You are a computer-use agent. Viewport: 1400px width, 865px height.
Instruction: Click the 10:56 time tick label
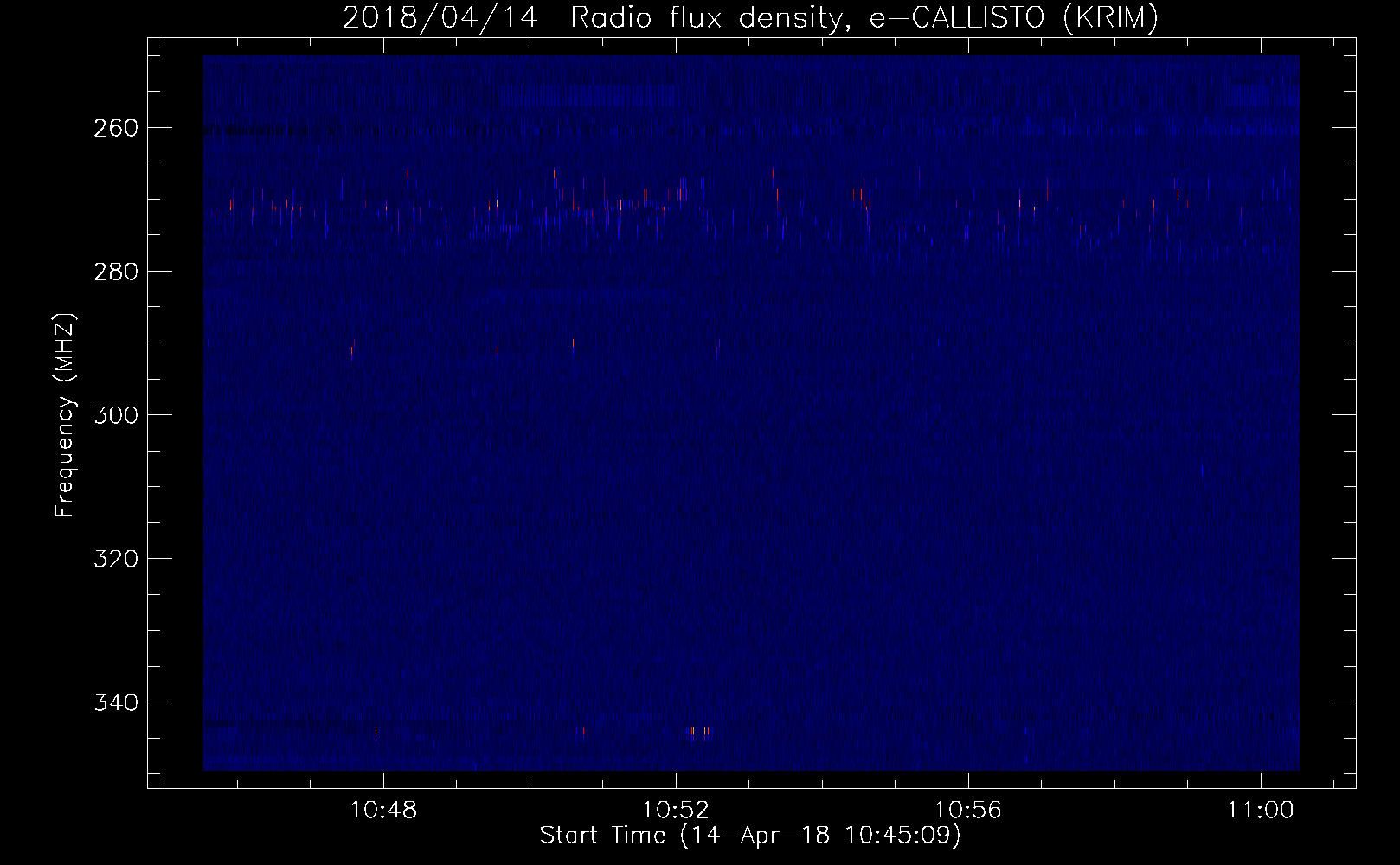click(967, 810)
